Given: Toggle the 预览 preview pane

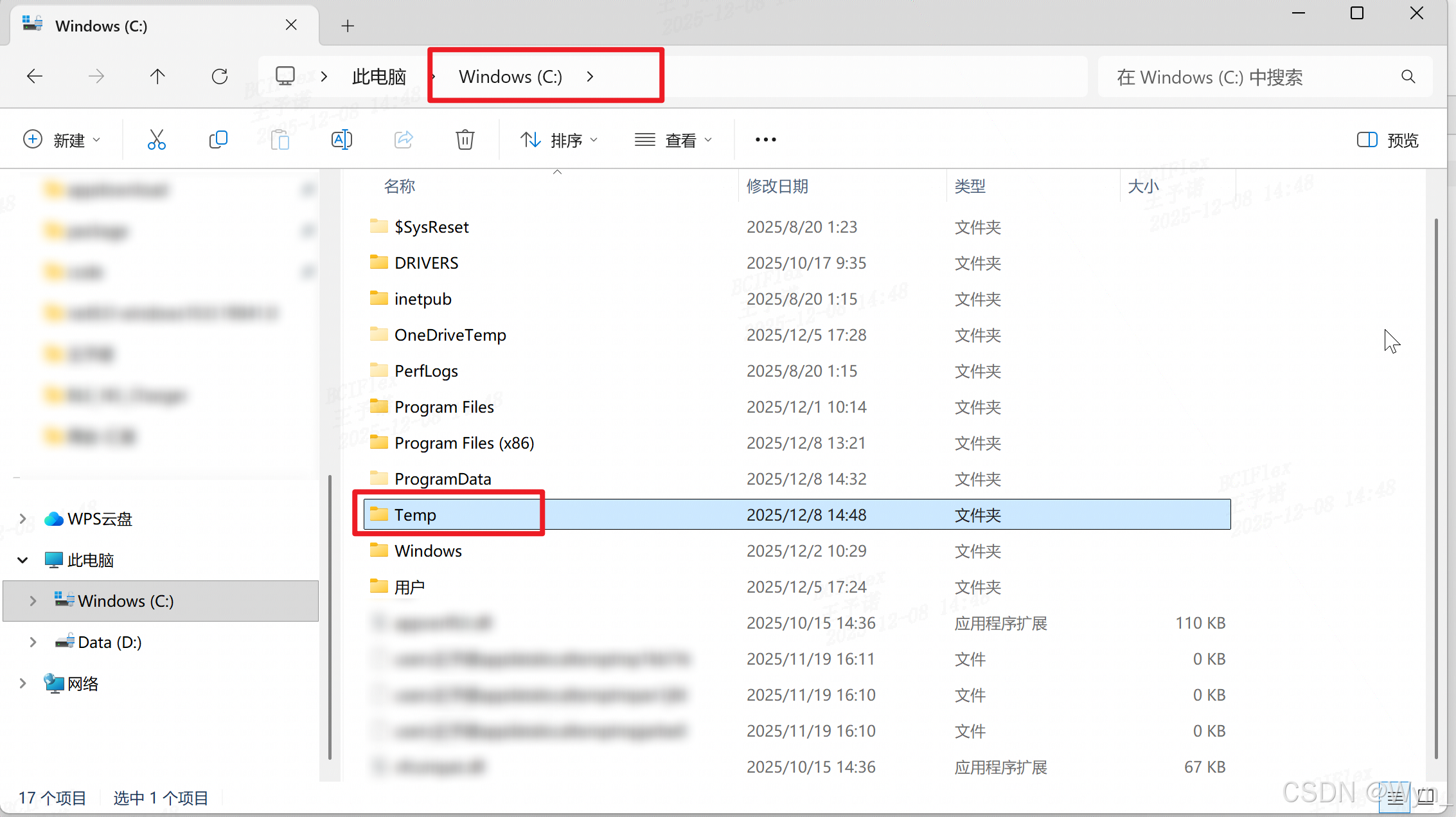Looking at the screenshot, I should 1387,139.
